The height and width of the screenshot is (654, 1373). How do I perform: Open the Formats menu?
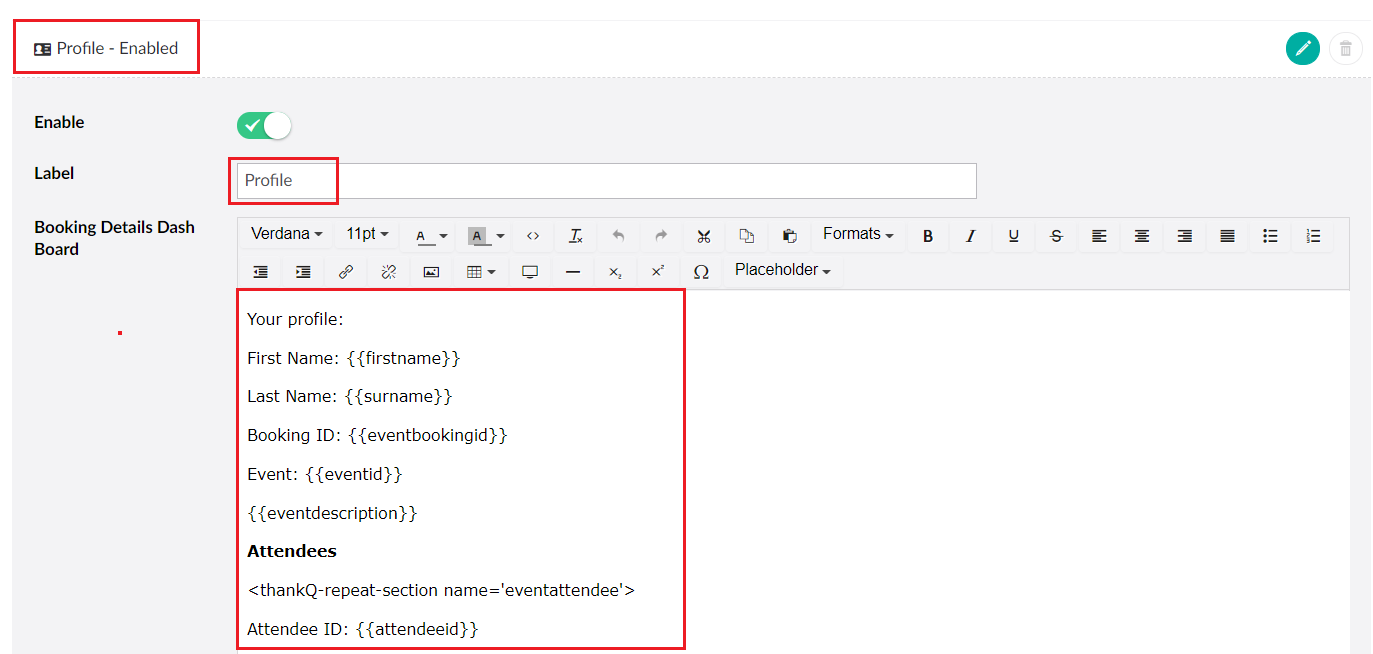(x=858, y=234)
